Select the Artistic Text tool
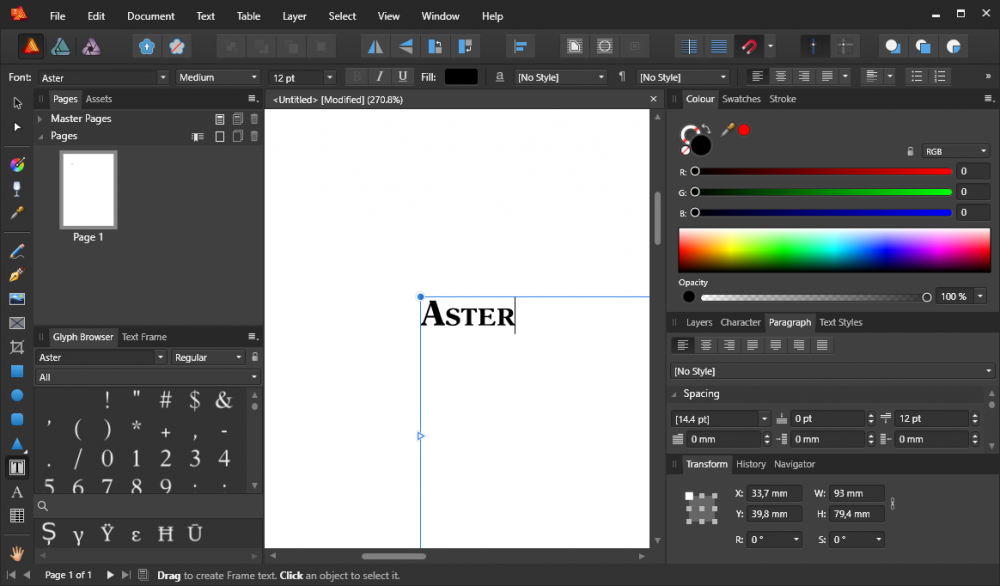Image resolution: width=1000 pixels, height=586 pixels. (x=17, y=492)
